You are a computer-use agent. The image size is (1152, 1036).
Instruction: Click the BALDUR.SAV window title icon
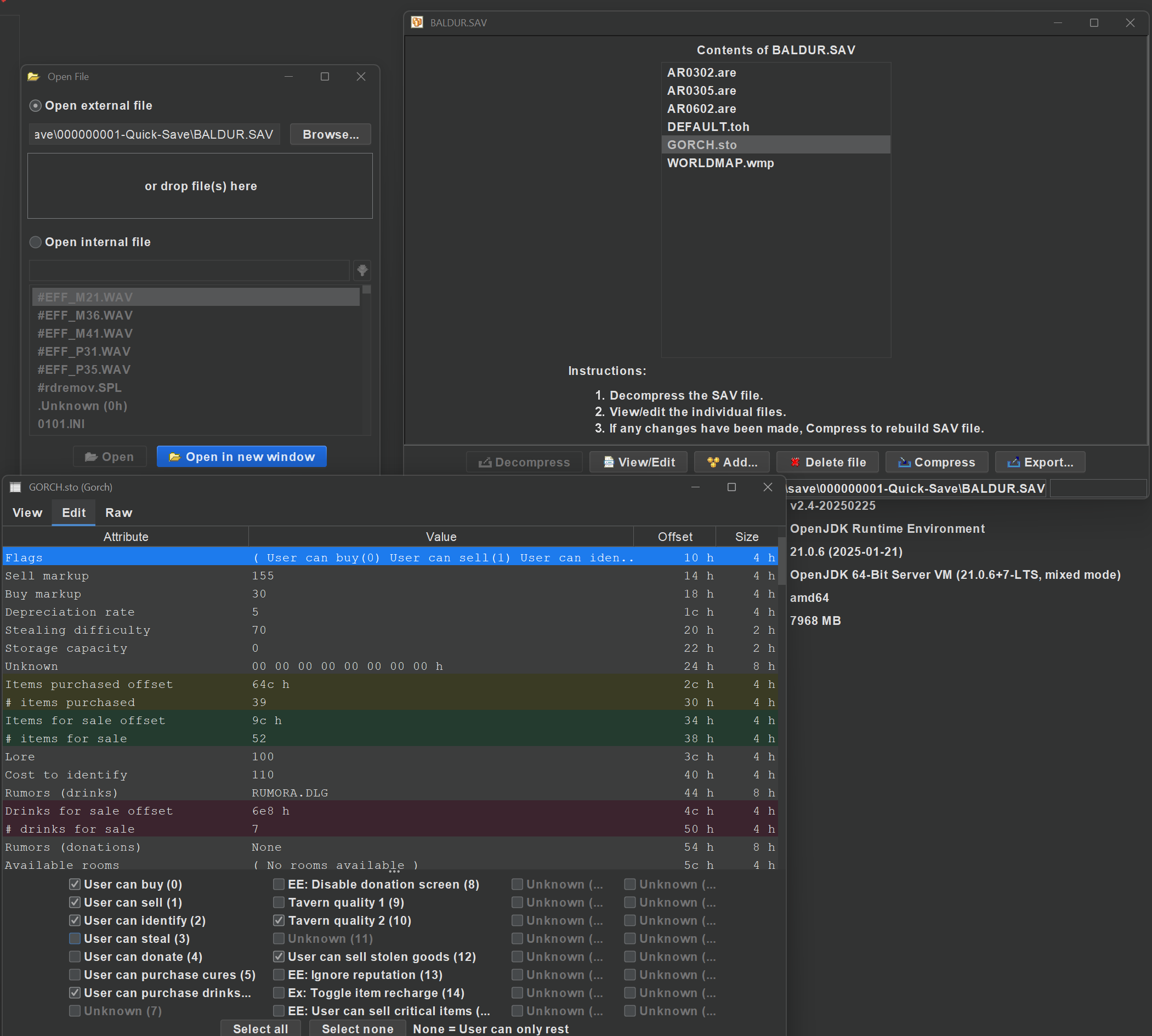click(417, 22)
